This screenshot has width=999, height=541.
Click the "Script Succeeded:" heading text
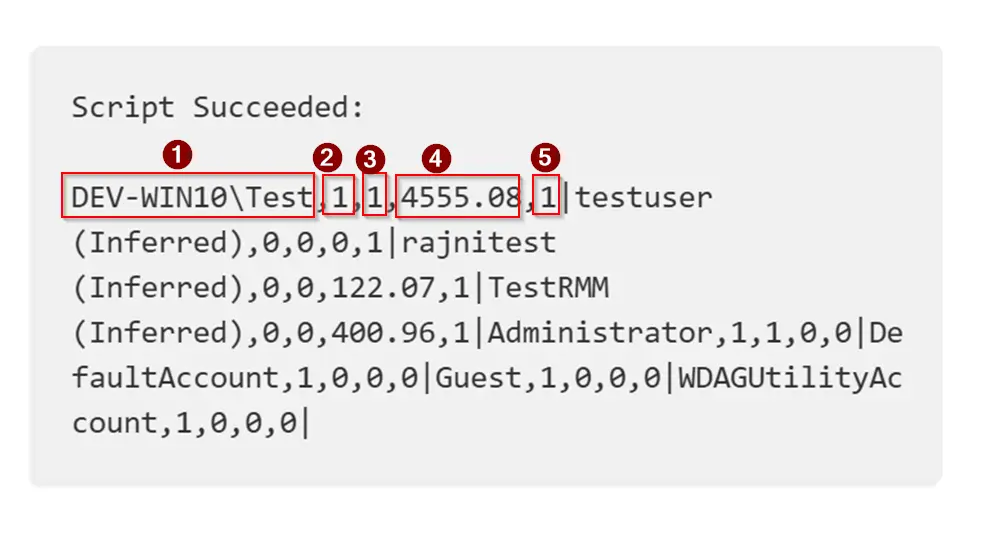tap(218, 107)
